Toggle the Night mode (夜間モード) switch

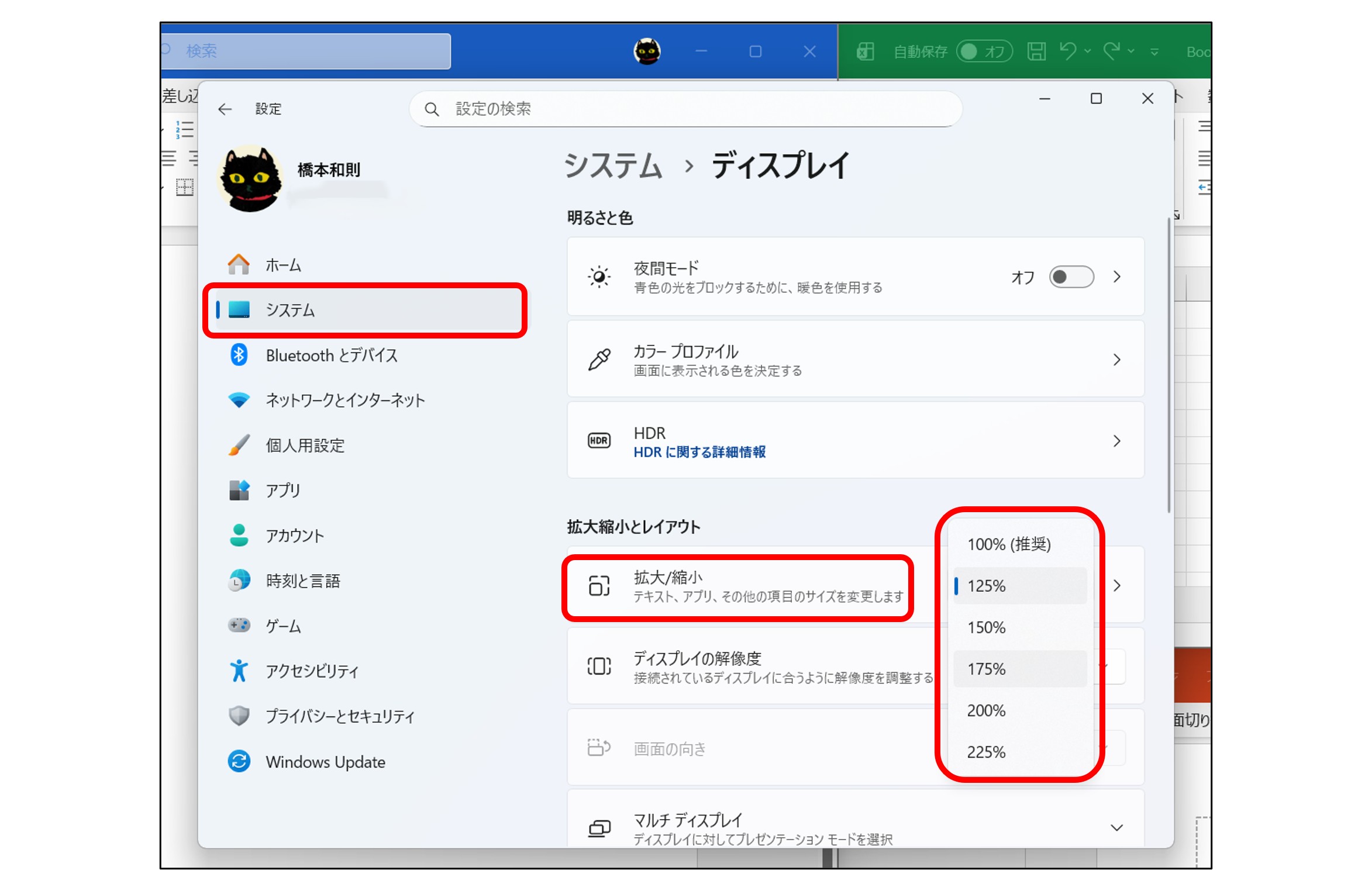(1071, 277)
